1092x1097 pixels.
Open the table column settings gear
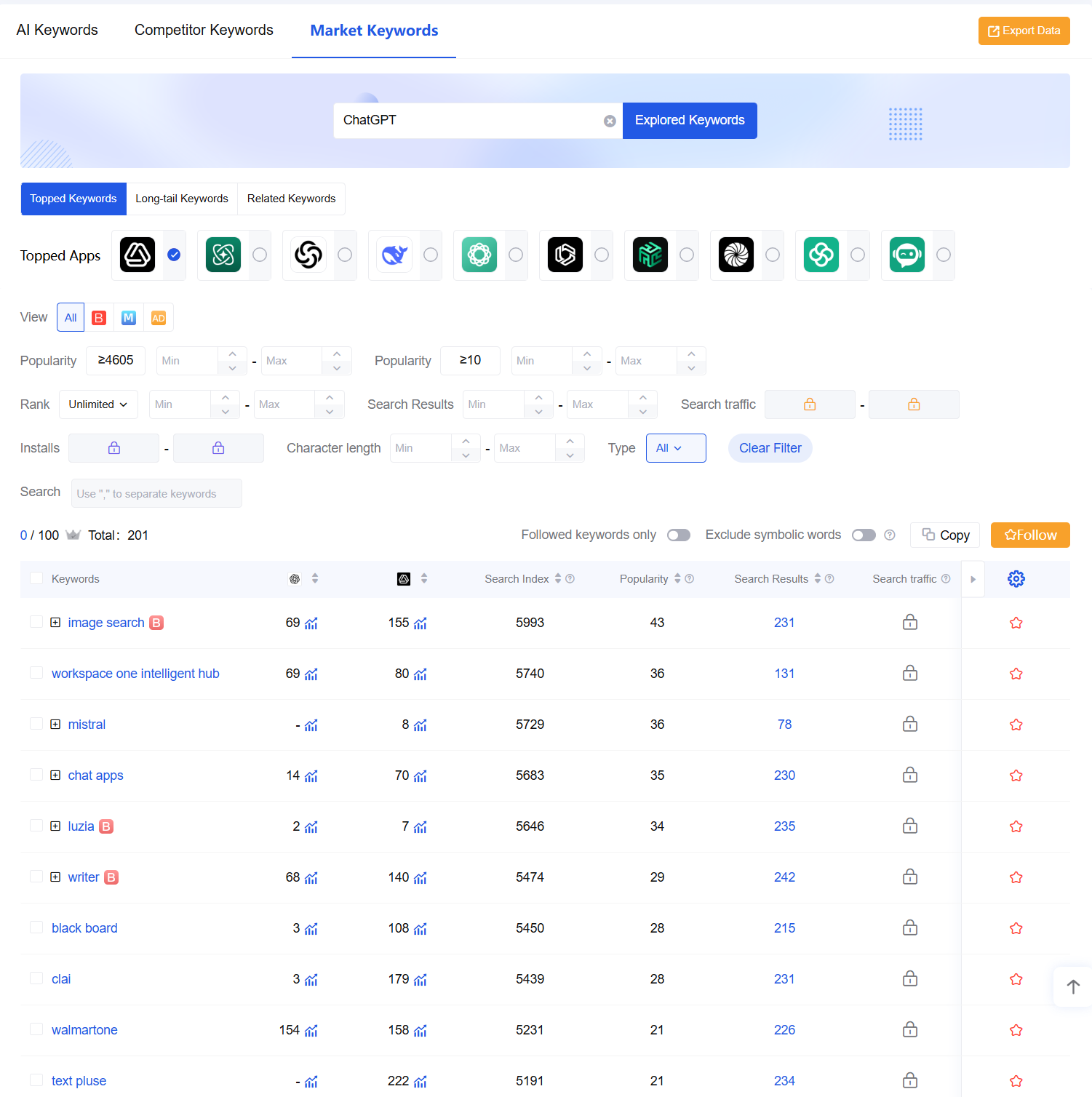[x=1016, y=578]
